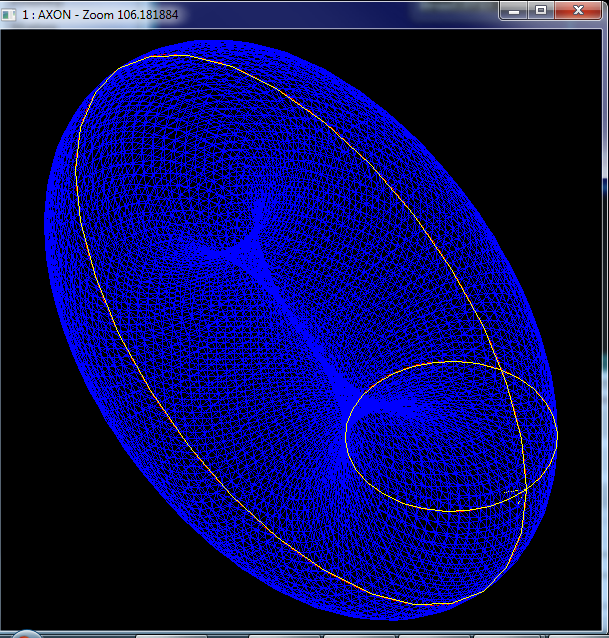Maximize the AXON viewport window
The width and height of the screenshot is (609, 638).
541,10
